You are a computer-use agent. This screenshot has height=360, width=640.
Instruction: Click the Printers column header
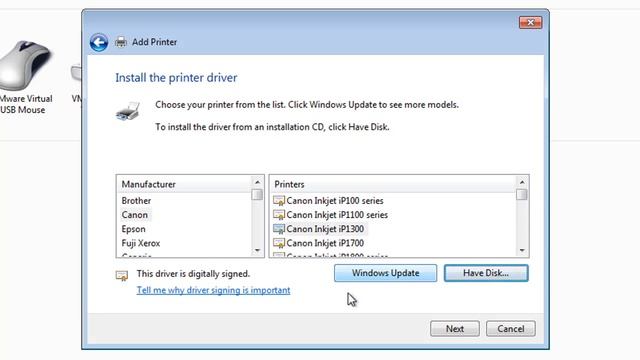(393, 184)
